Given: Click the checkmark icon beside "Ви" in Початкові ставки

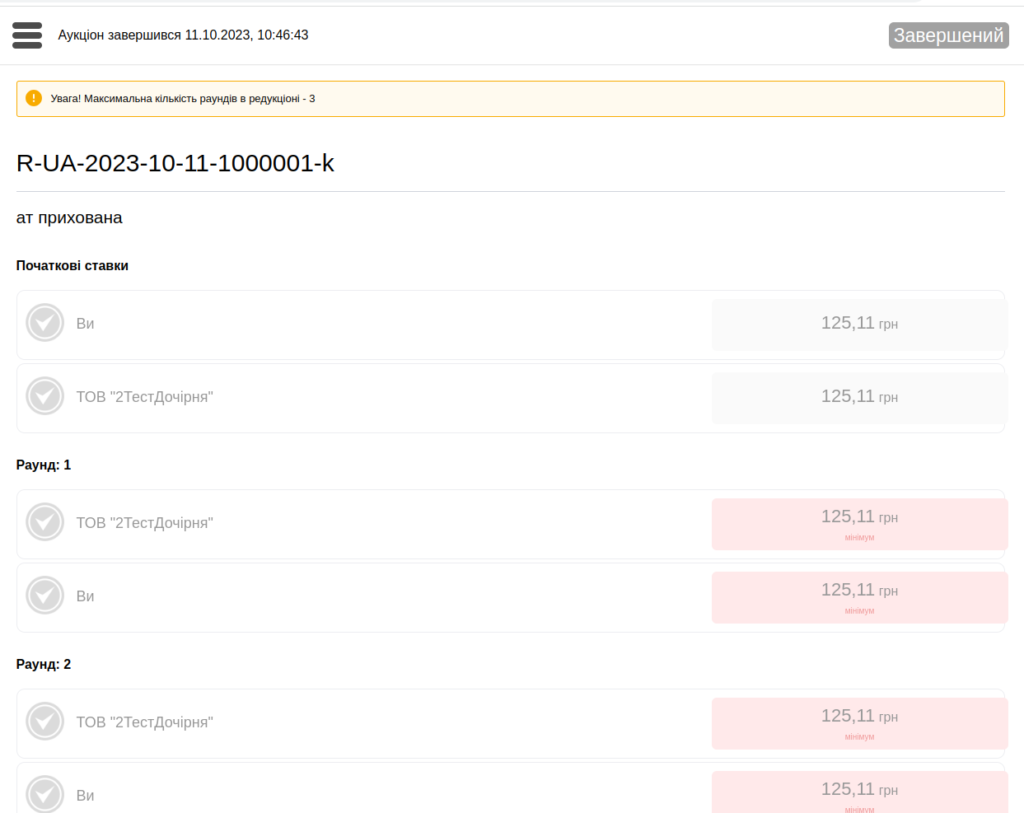Looking at the screenshot, I should pos(45,323).
